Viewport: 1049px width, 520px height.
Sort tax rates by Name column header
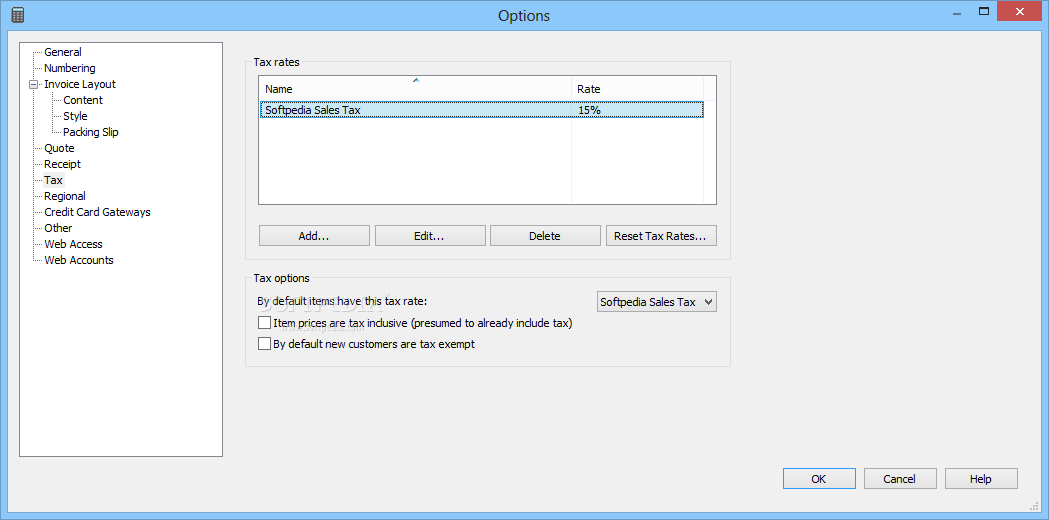(415, 89)
